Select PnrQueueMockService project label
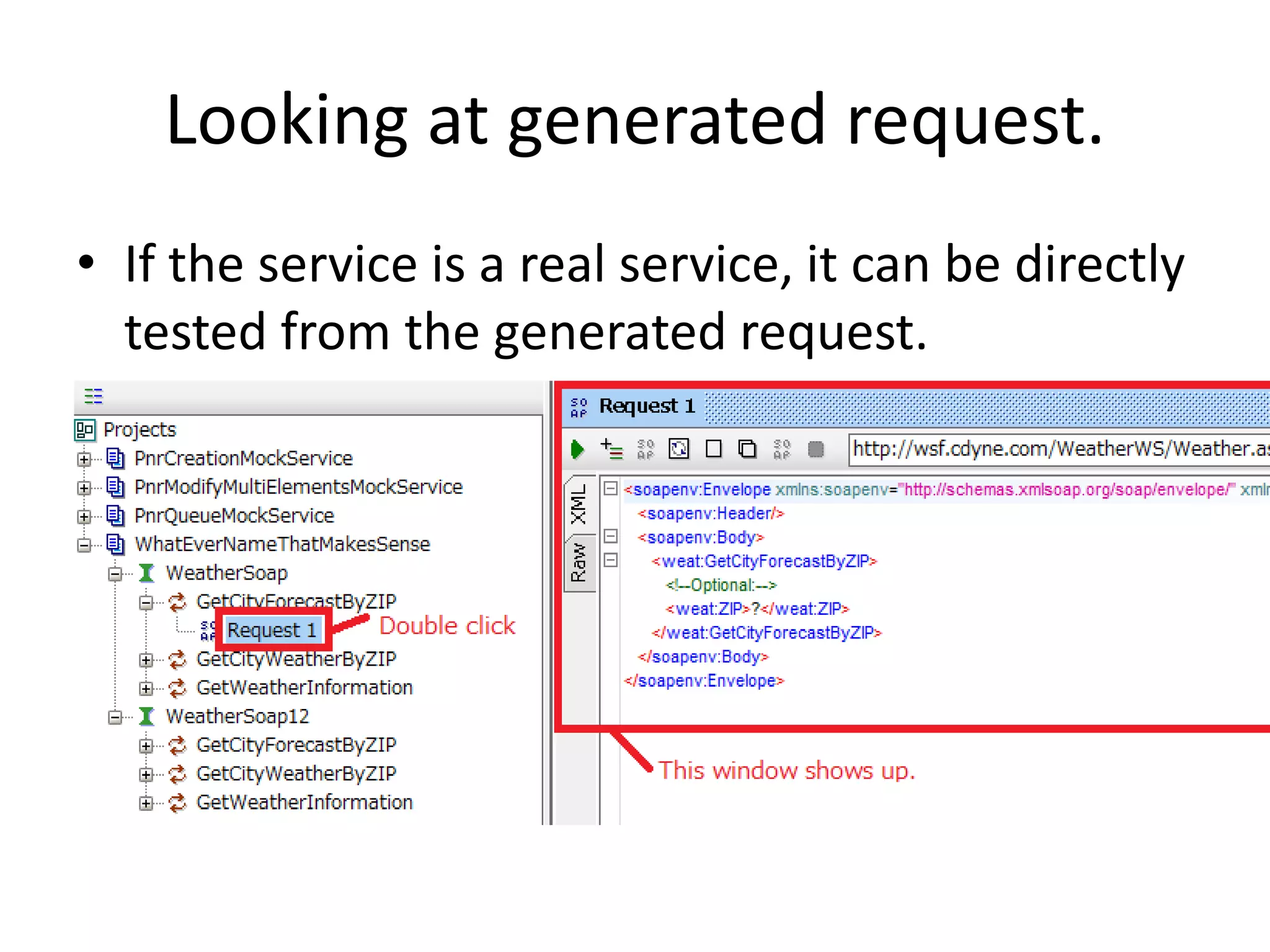Viewport: 1270px width, 952px height. coord(234,516)
